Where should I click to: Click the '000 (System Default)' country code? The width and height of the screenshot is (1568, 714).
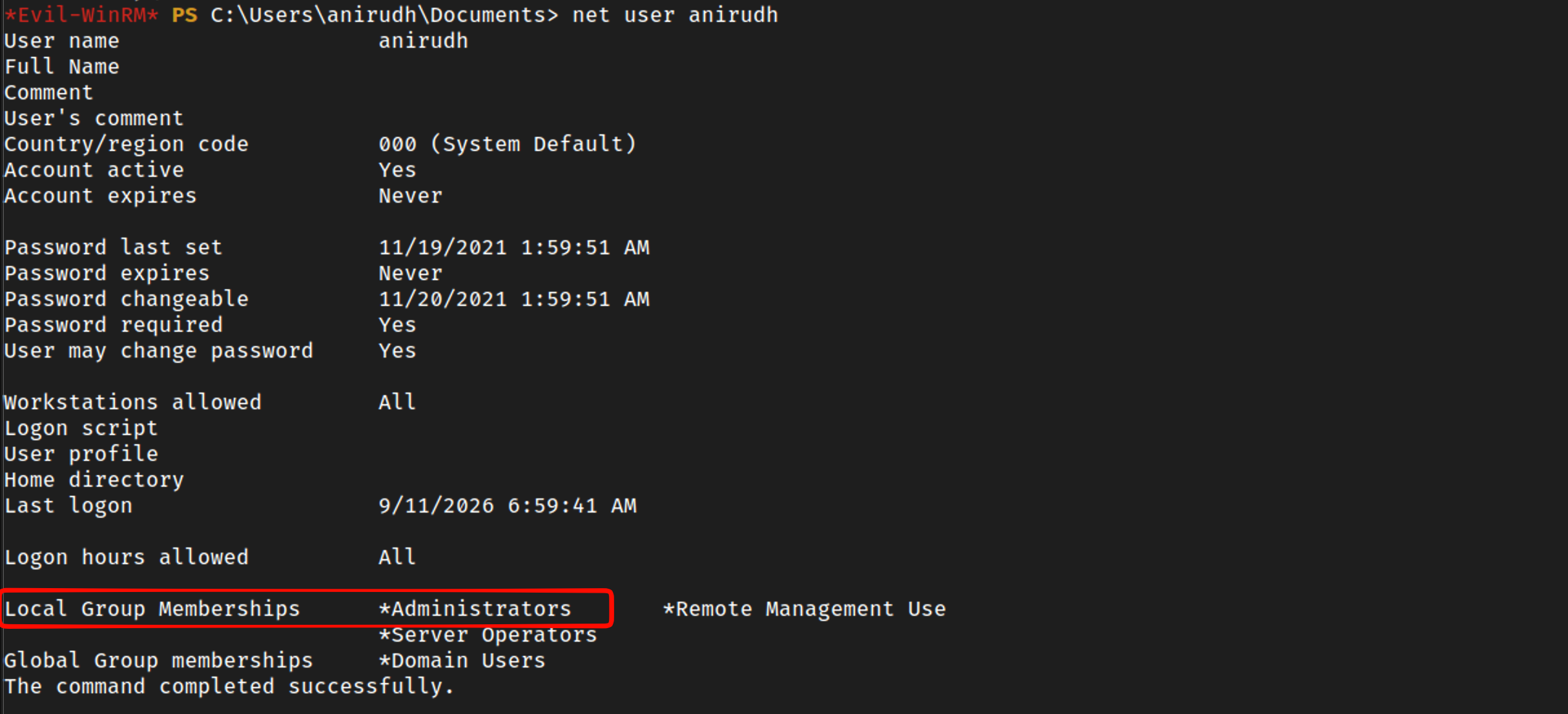[508, 144]
